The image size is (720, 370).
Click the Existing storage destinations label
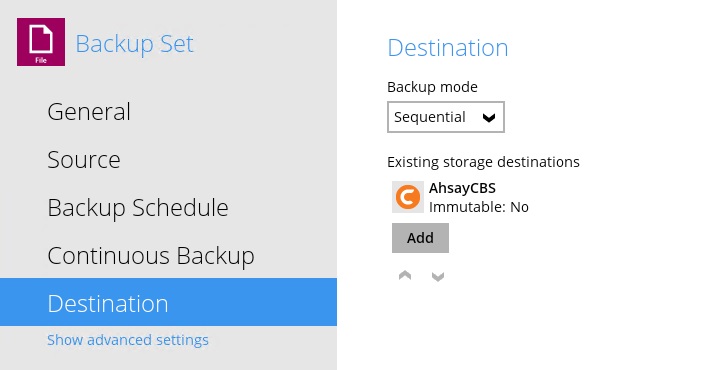click(x=484, y=162)
